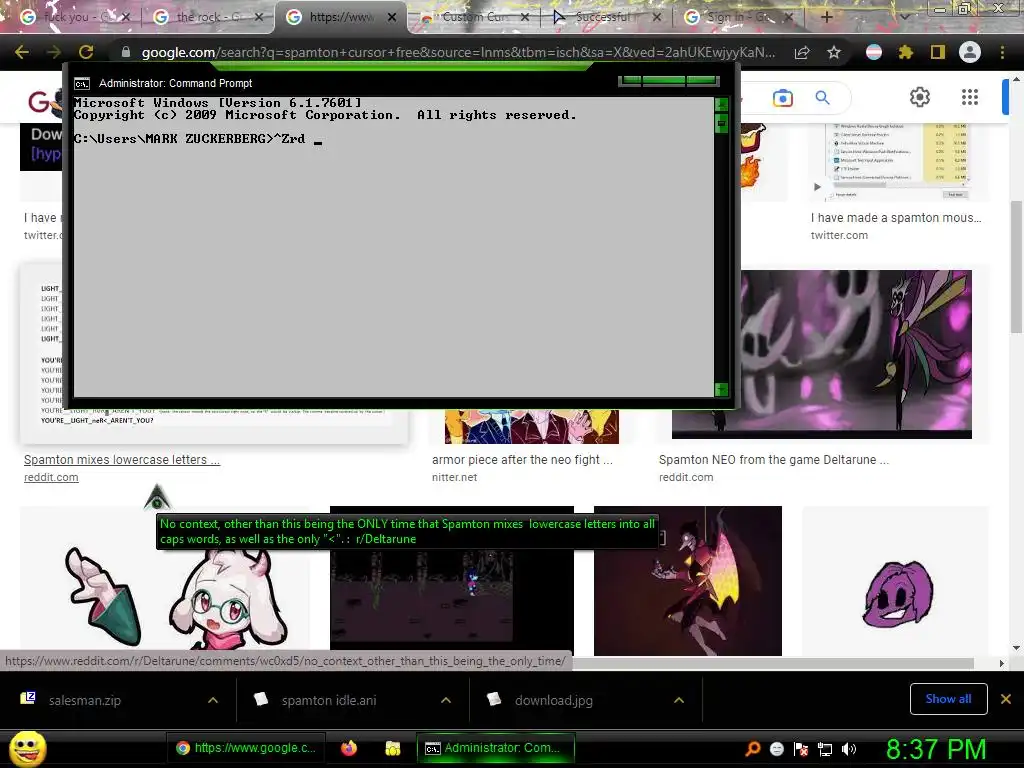The height and width of the screenshot is (768, 1024).
Task: Switch to Chrome via taskbar button
Action: point(246,748)
